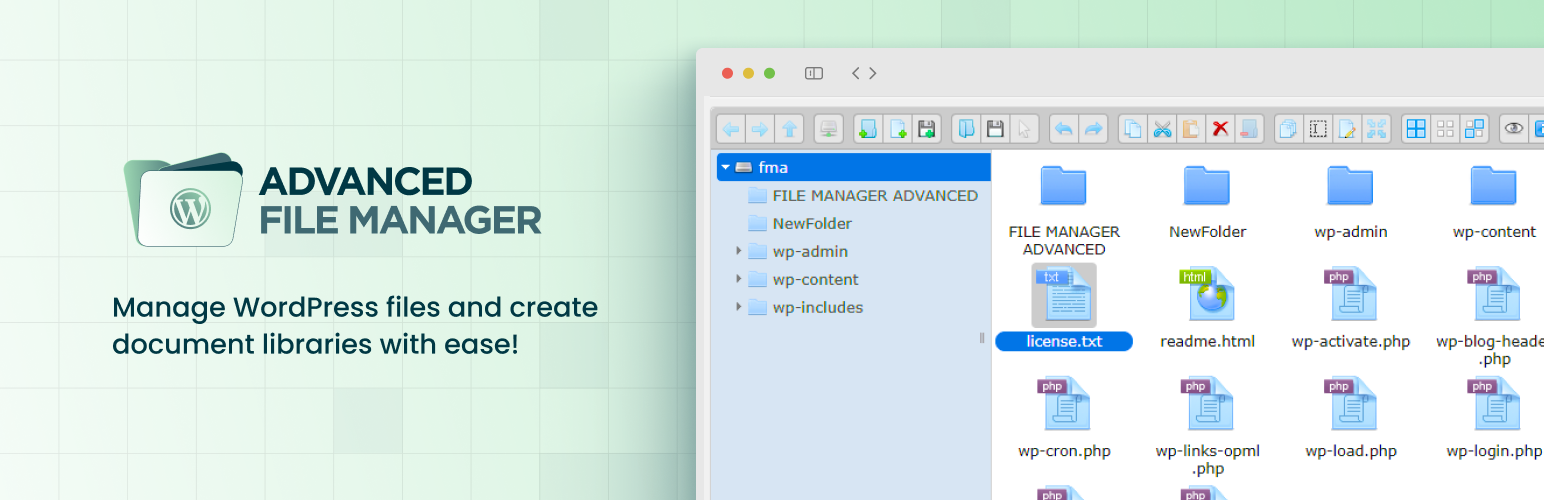Expand the wp-admin tree folder arrow
1544x500 pixels.
point(739,251)
